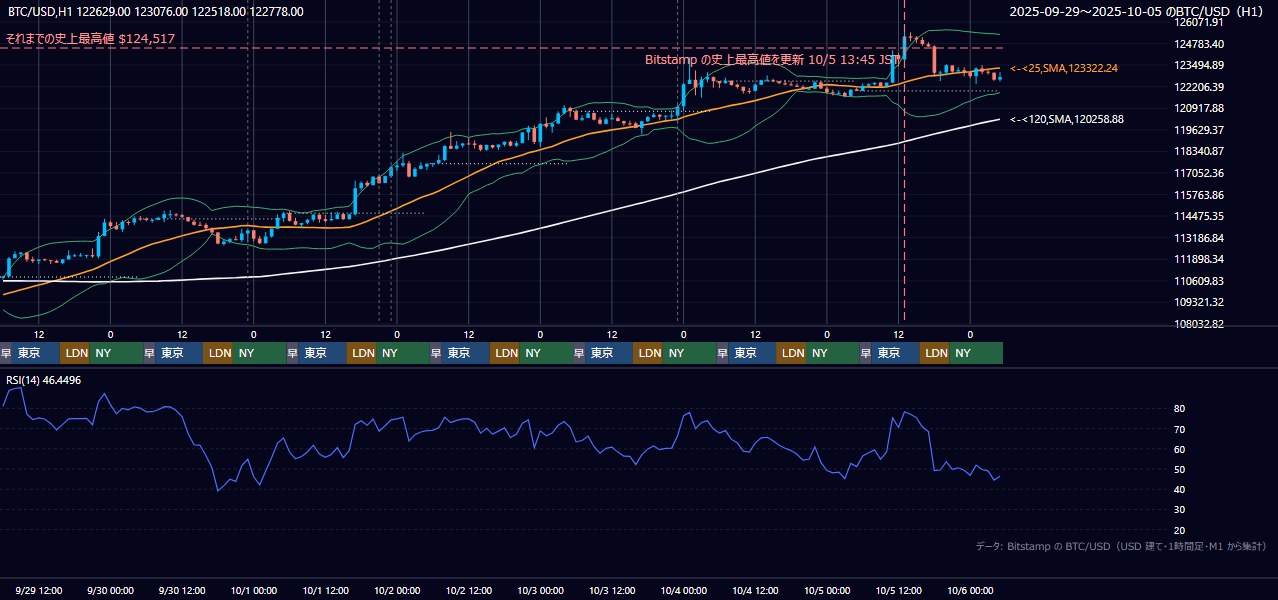Viewport: 1278px width, 600px height.
Task: Select the 10/5 12:00 date label
Action: click(x=898, y=591)
